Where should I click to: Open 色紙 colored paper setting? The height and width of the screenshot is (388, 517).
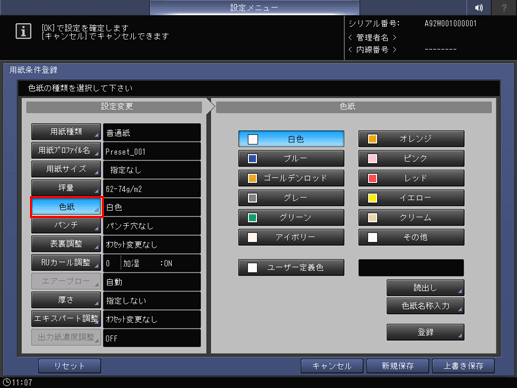pyautogui.click(x=66, y=207)
